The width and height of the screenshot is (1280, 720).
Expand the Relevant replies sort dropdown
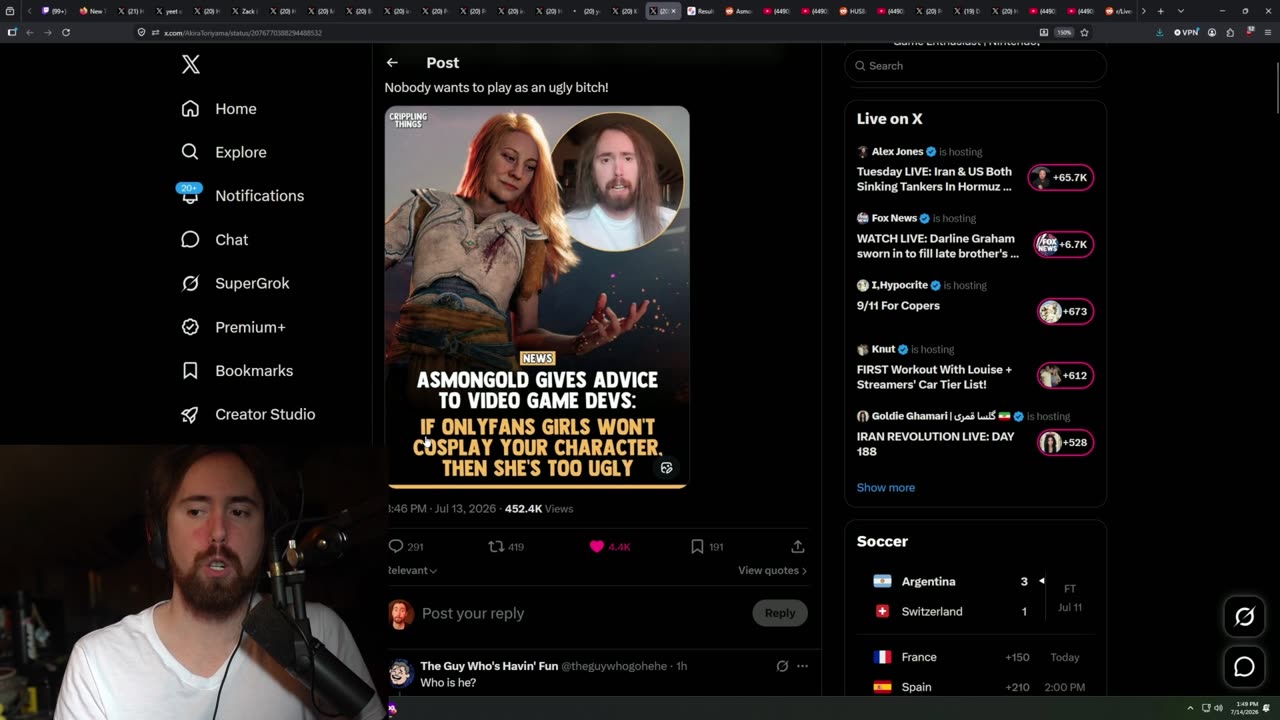coord(412,570)
